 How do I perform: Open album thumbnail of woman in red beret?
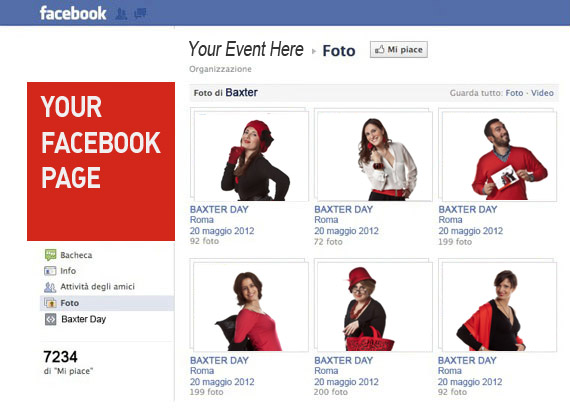tap(252, 156)
